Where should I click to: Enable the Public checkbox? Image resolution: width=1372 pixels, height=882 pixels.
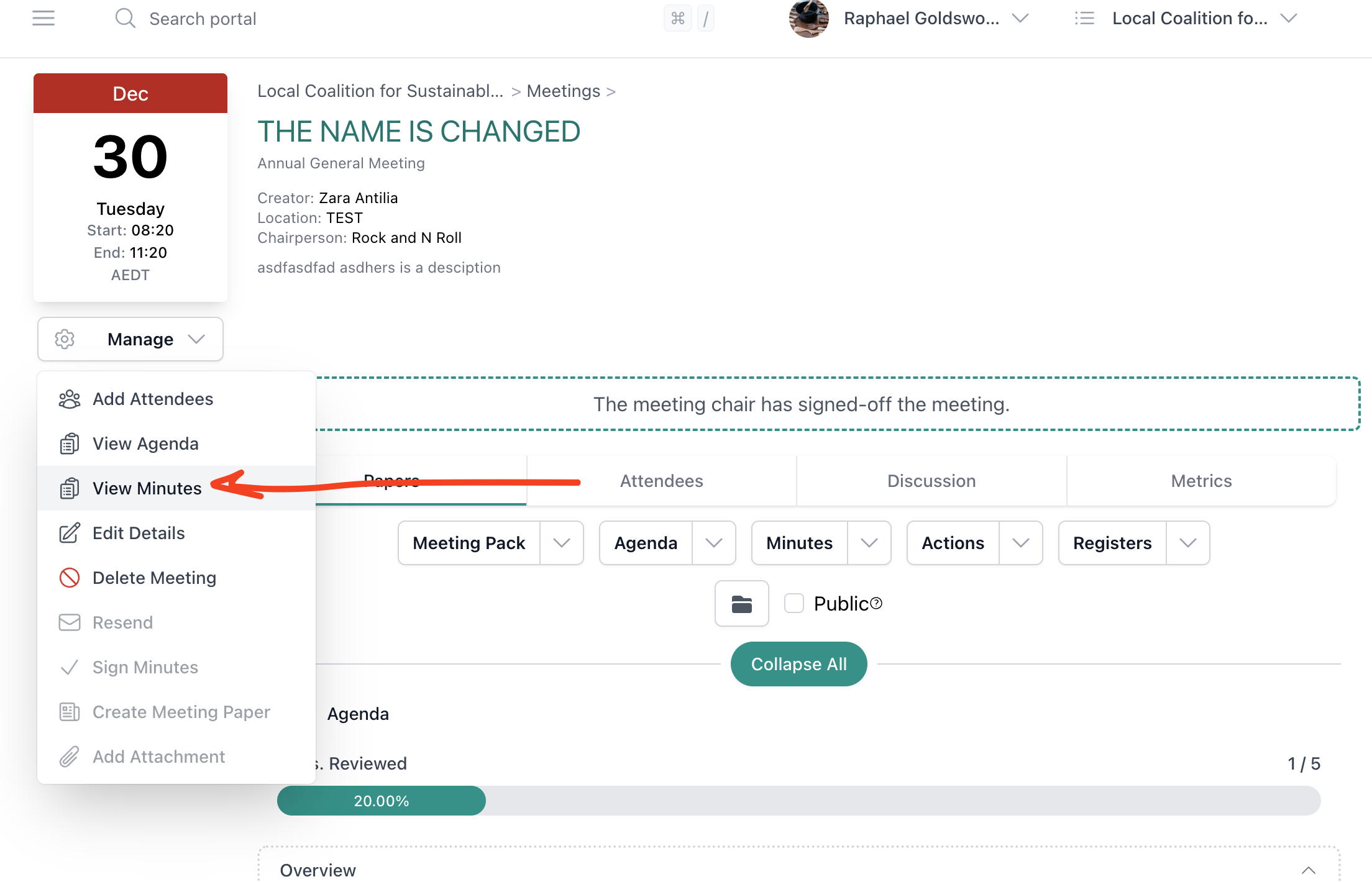(x=793, y=602)
